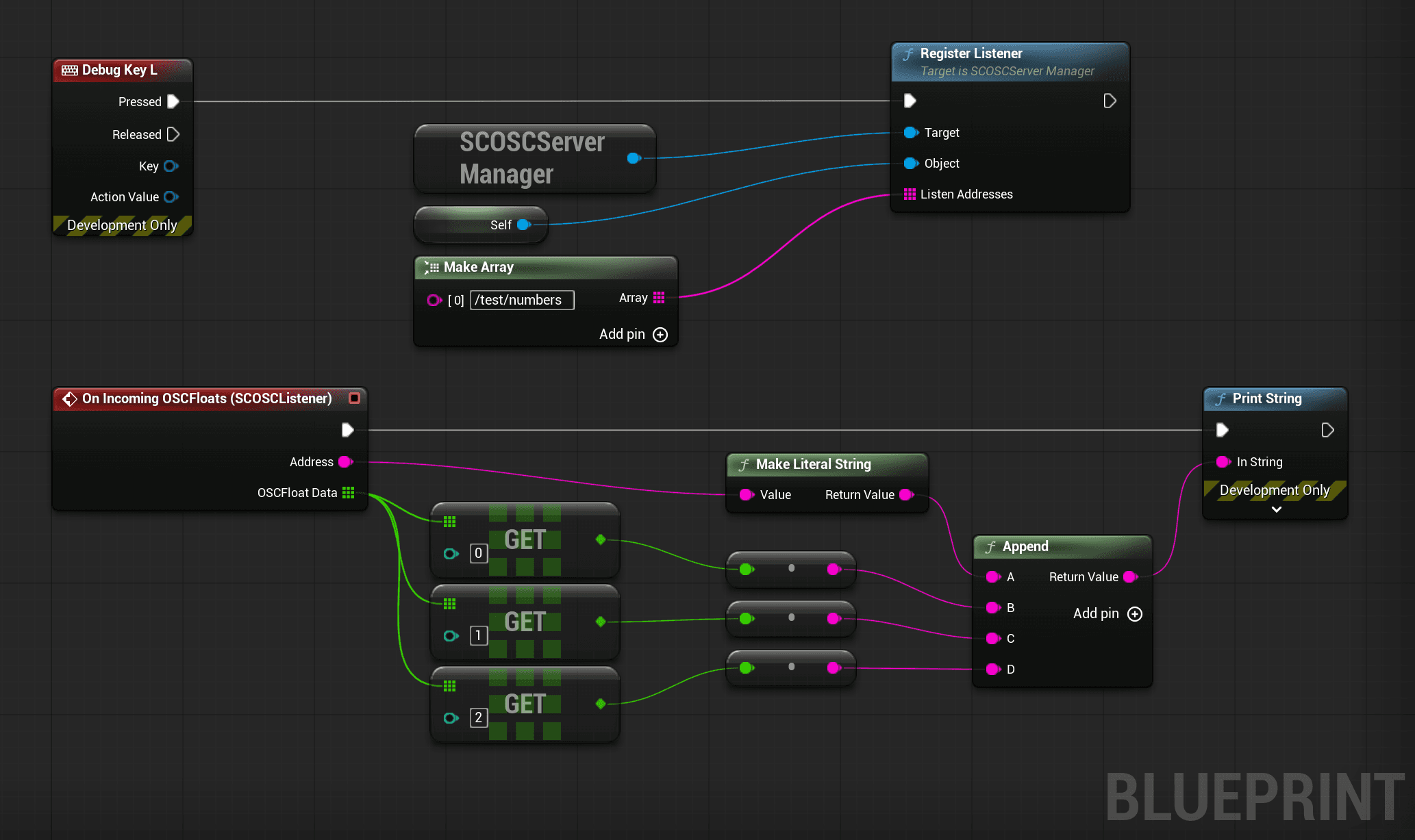
Task: Edit the /test/numbers array element field
Action: point(521,300)
